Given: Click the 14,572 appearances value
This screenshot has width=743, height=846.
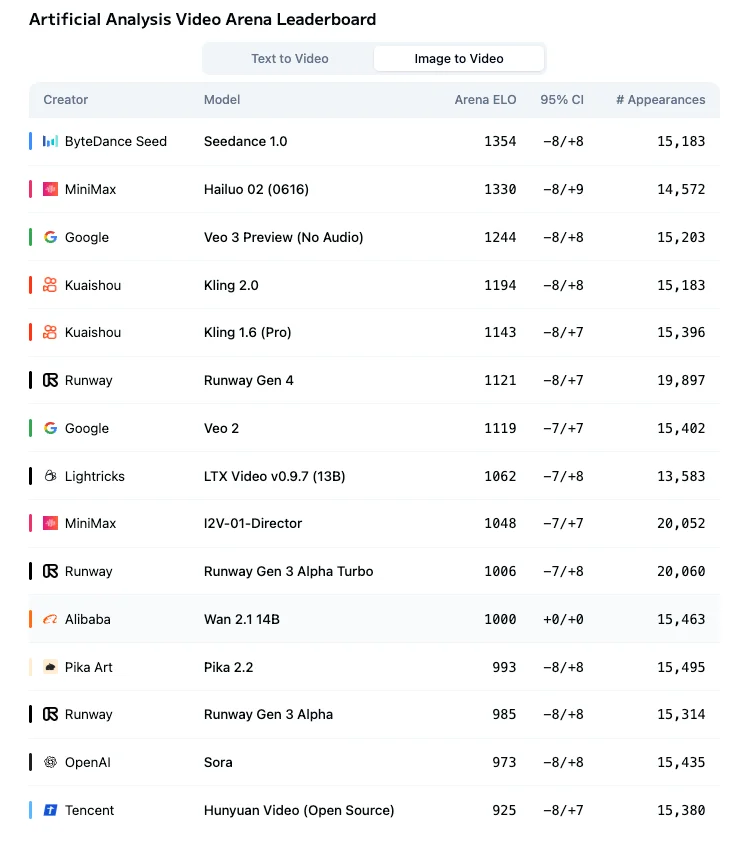Looking at the screenshot, I should click(681, 189).
